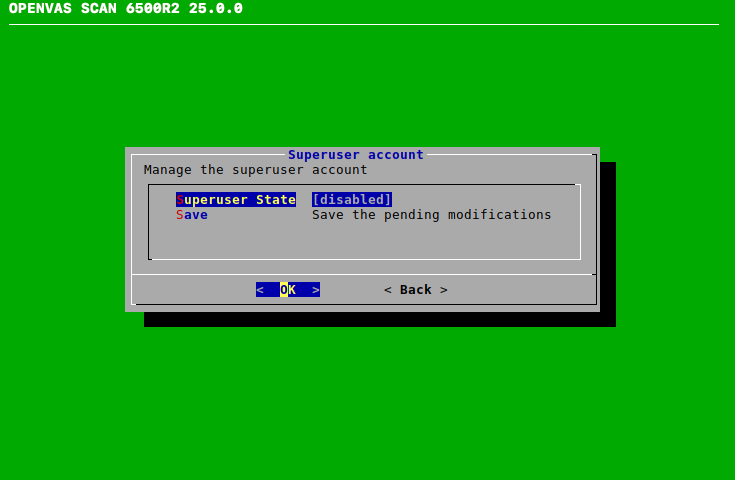Select the Save menu entry
Viewport: 735px width, 480px height.
pyautogui.click(x=192, y=215)
